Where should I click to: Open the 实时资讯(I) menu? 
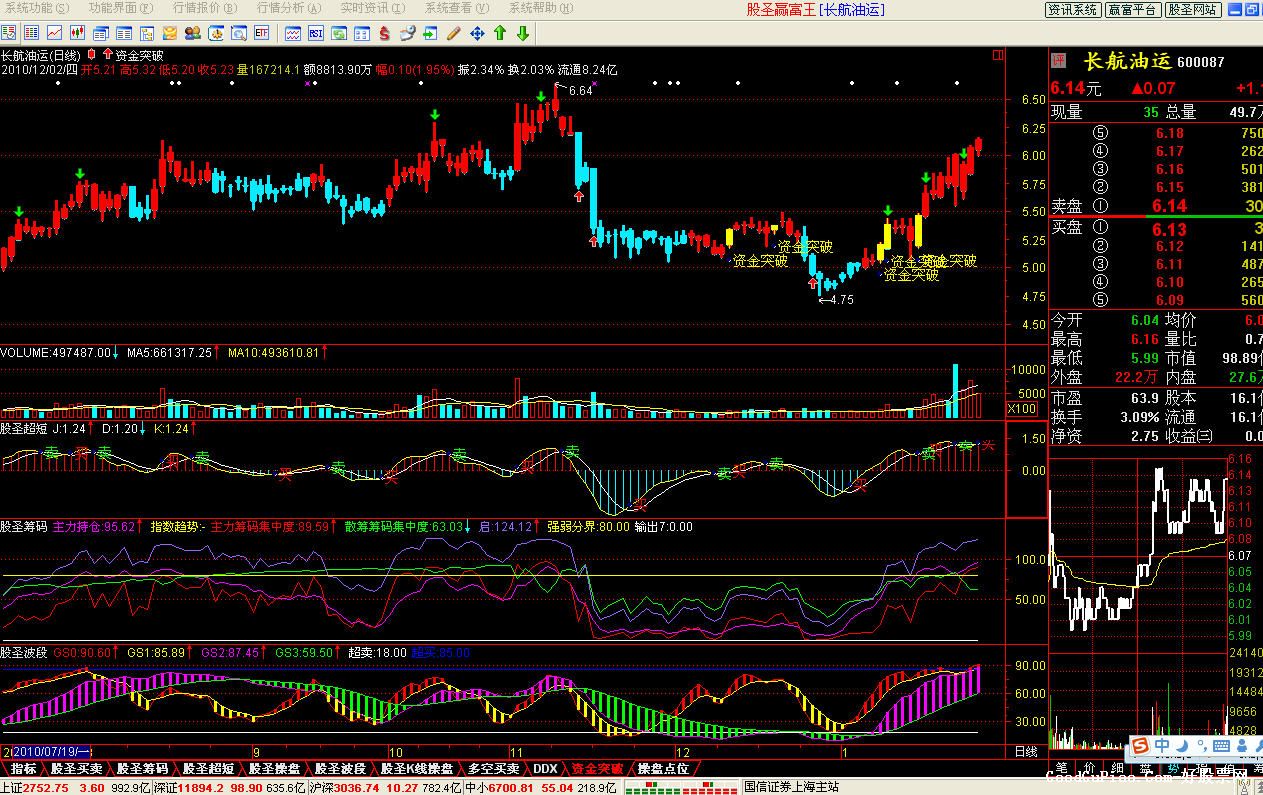coord(373,8)
